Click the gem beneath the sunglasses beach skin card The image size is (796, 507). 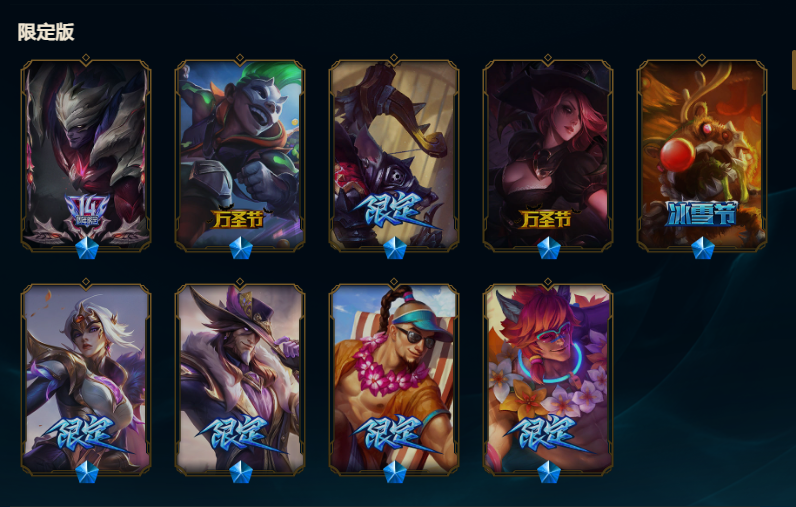click(394, 472)
